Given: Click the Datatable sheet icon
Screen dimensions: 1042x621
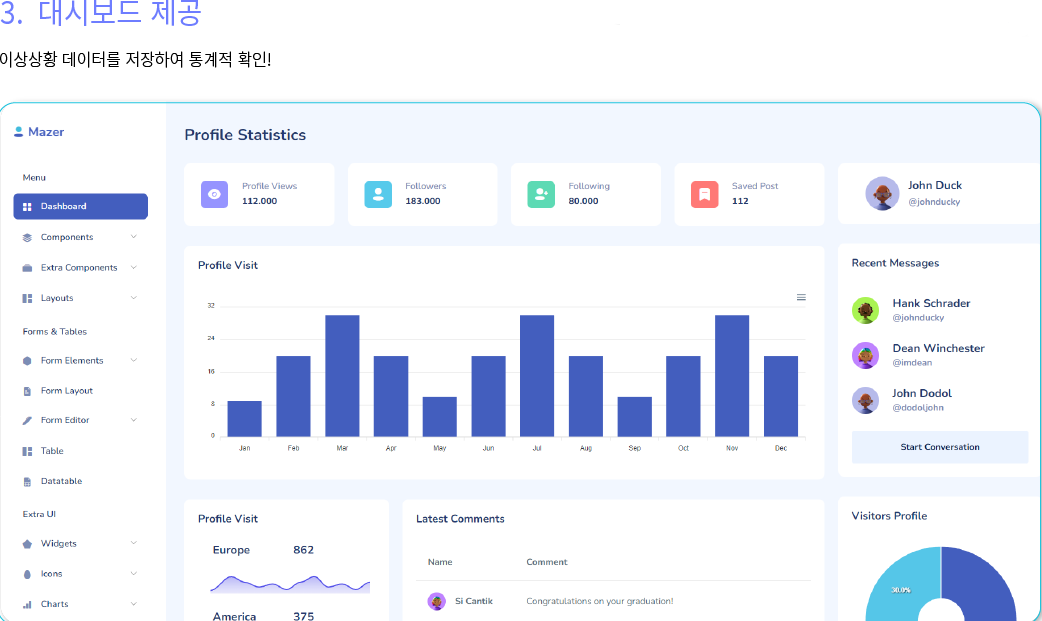Looking at the screenshot, I should coord(27,481).
